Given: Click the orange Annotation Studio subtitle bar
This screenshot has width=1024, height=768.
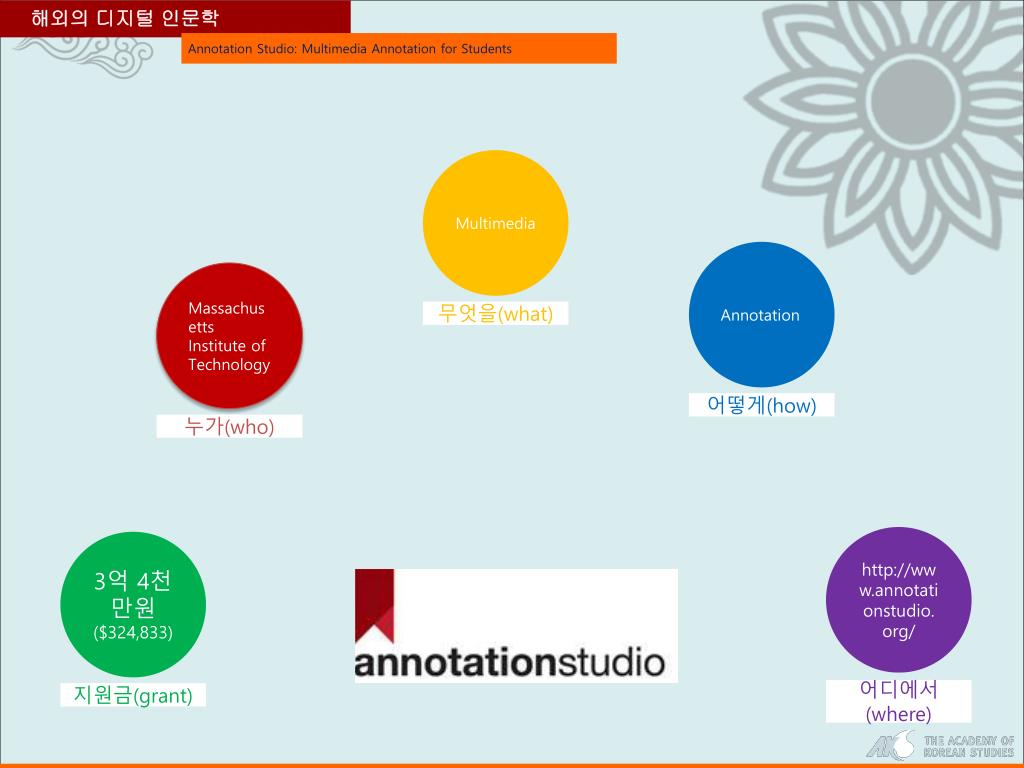Looking at the screenshot, I should pos(398,48).
